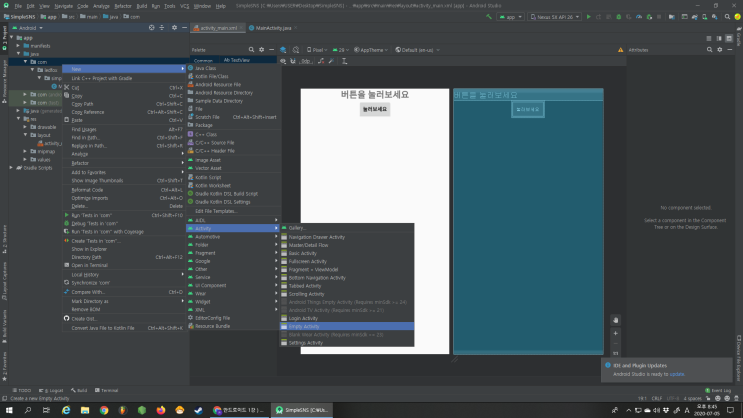Click the default margins 0dp field
The image size is (743, 418).
[x=306, y=61]
